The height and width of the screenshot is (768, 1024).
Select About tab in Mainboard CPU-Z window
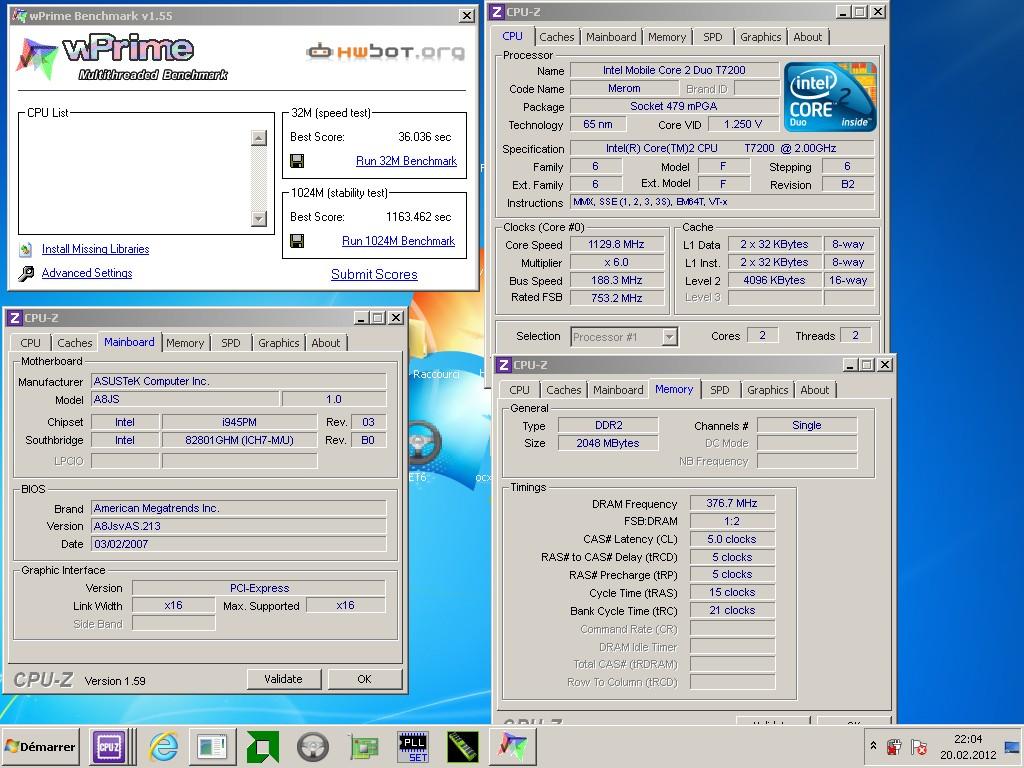(325, 343)
